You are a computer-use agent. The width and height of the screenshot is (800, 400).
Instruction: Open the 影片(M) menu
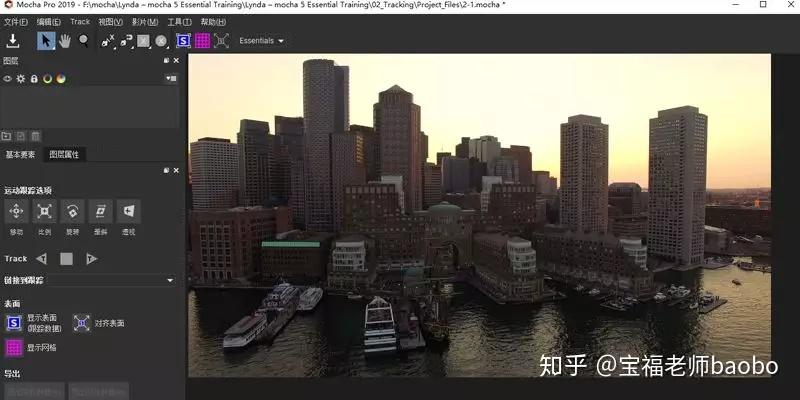point(145,22)
